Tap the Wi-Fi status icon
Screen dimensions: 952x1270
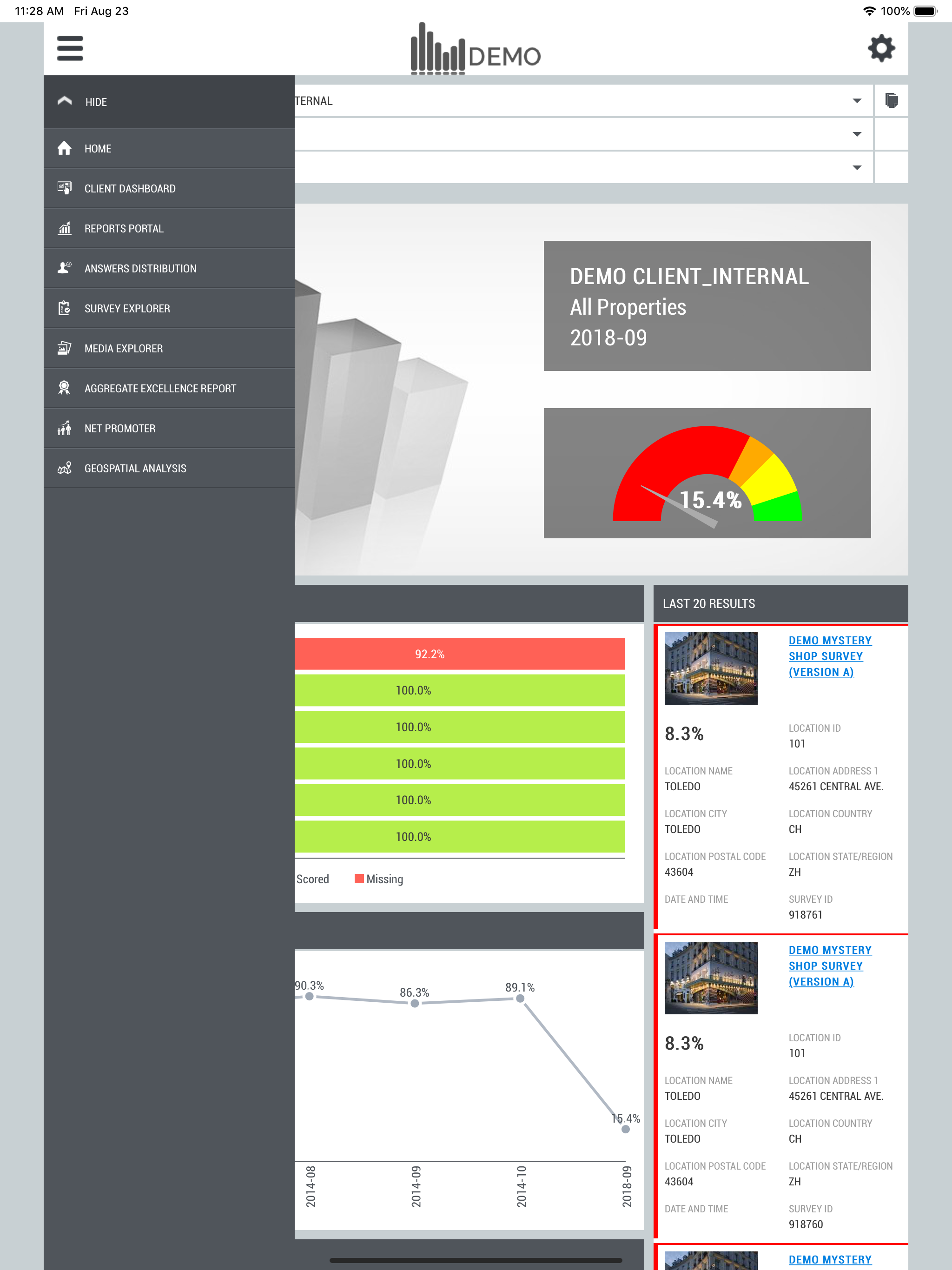coord(869,11)
